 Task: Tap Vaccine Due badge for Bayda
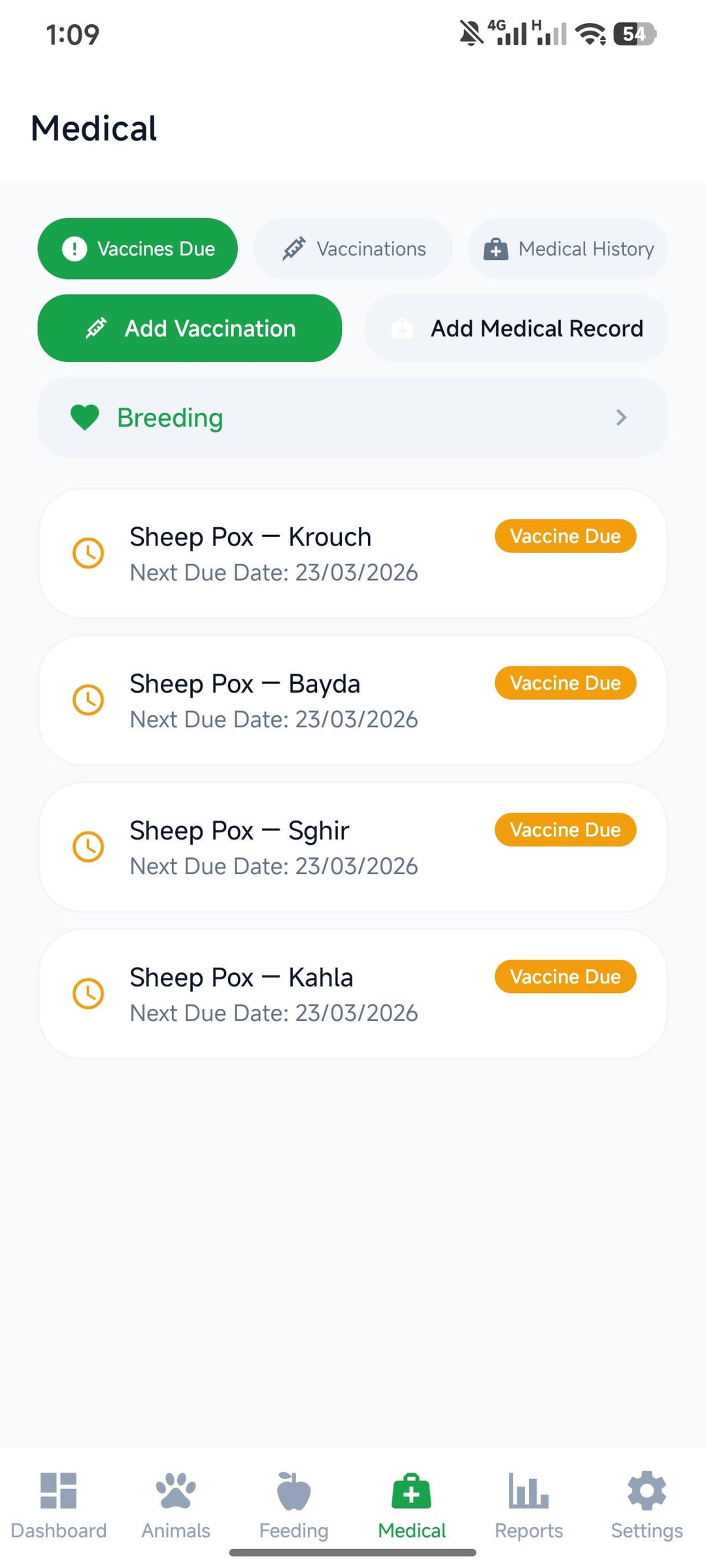pyautogui.click(x=565, y=683)
